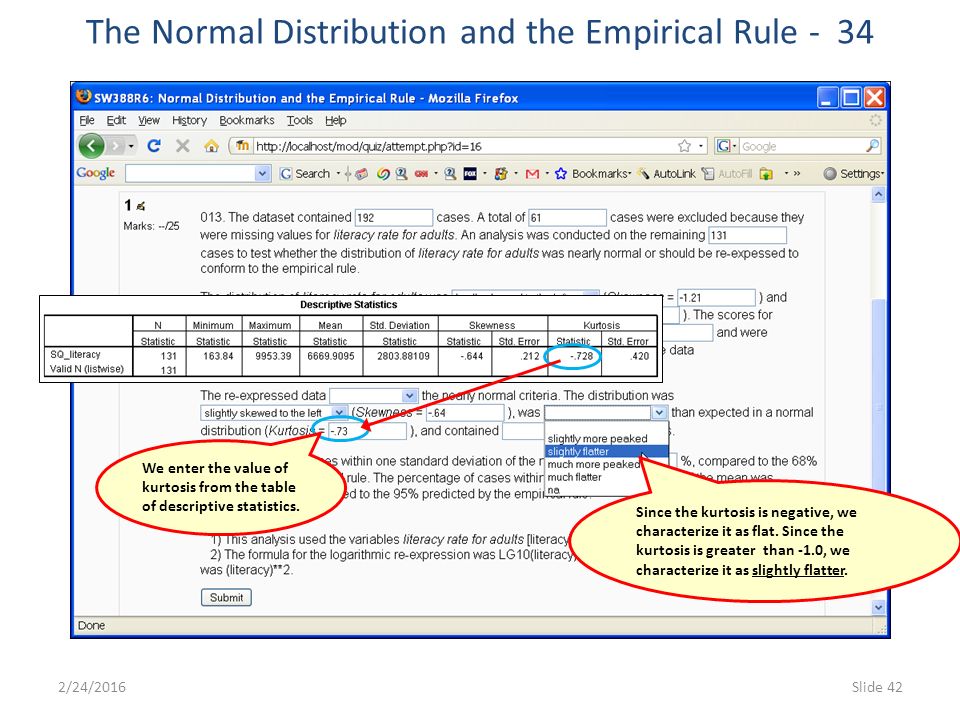This screenshot has width=960, height=720.
Task: Click the Skewness field showing -1.21
Action: [716, 298]
